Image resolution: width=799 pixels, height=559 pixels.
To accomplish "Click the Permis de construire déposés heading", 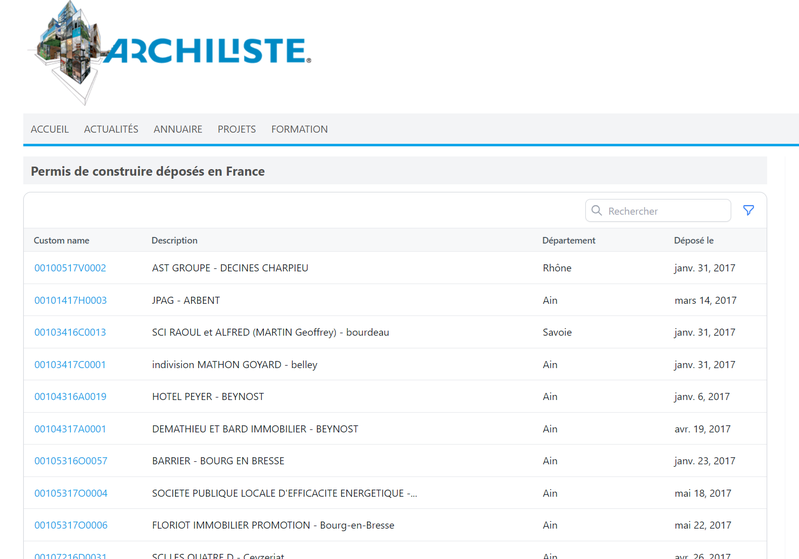I will tap(148, 171).
